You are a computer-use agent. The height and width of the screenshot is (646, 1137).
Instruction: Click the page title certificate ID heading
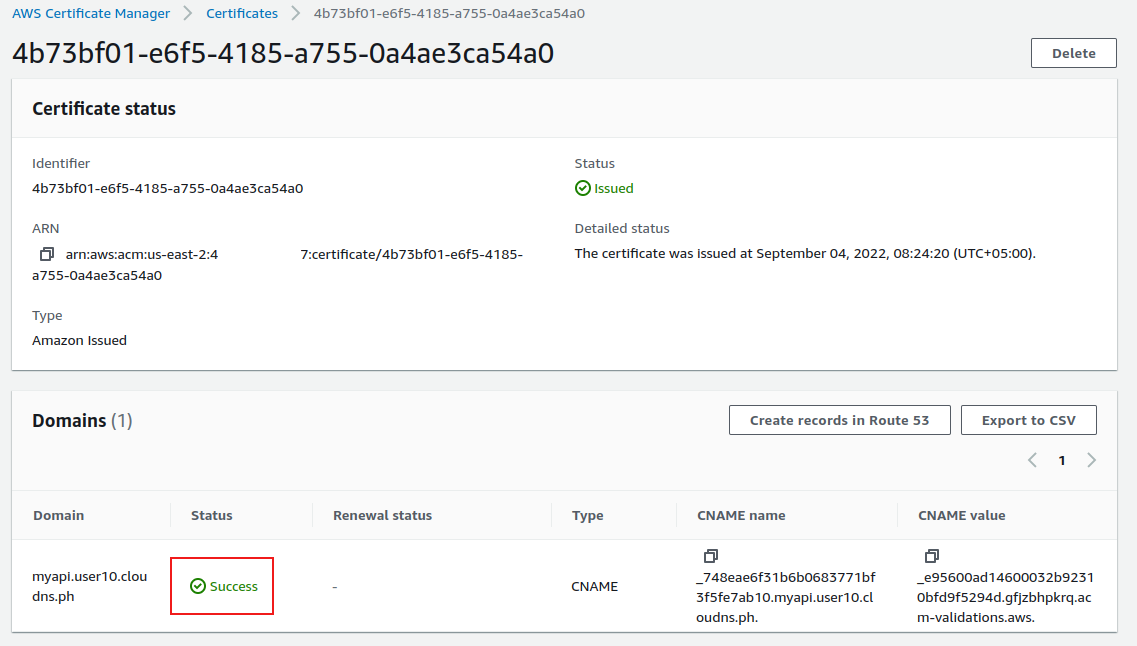pyautogui.click(x=283, y=53)
